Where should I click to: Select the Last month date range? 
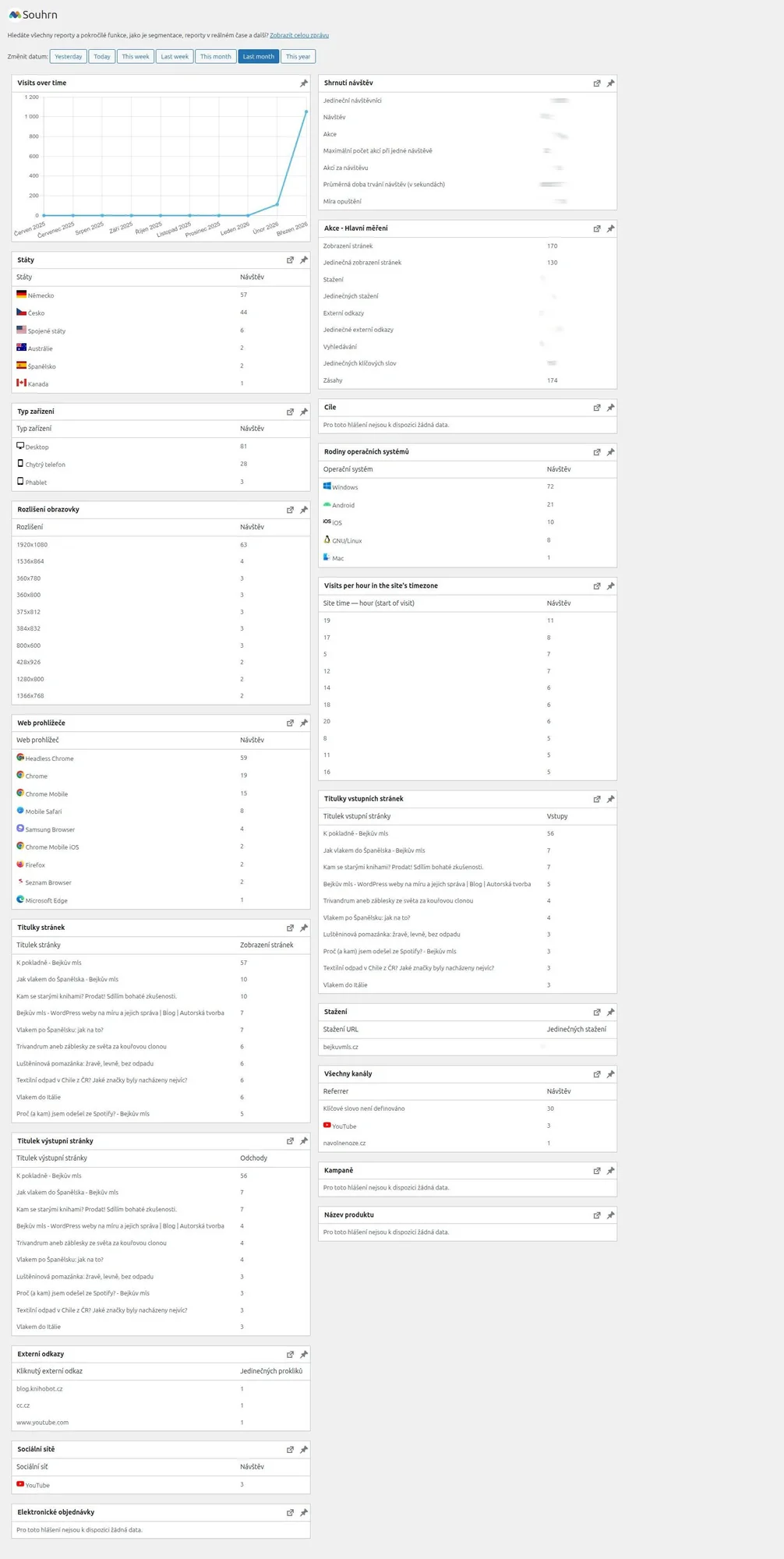pyautogui.click(x=259, y=56)
